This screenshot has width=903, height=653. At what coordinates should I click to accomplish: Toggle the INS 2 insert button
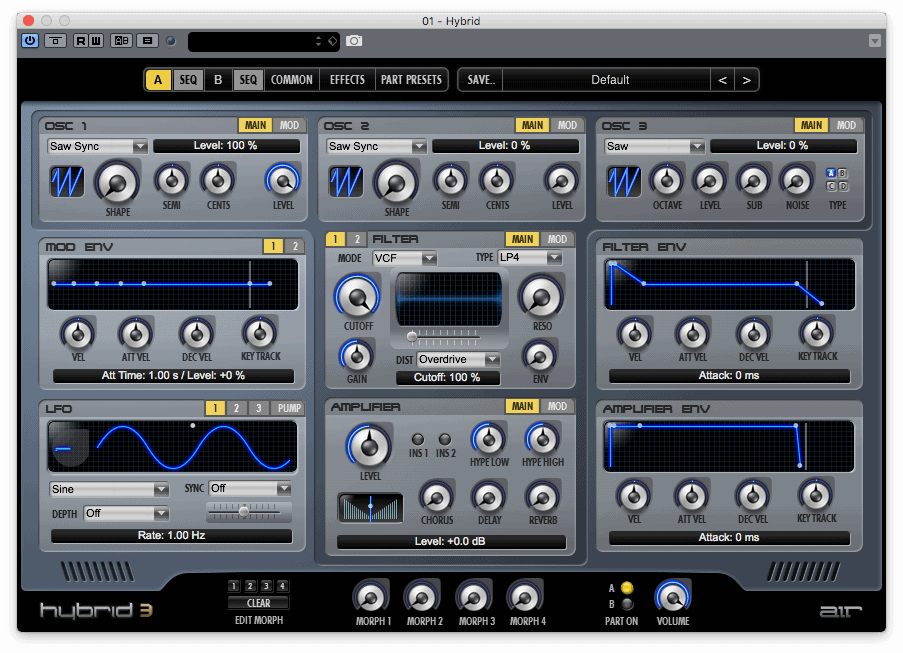[x=445, y=439]
